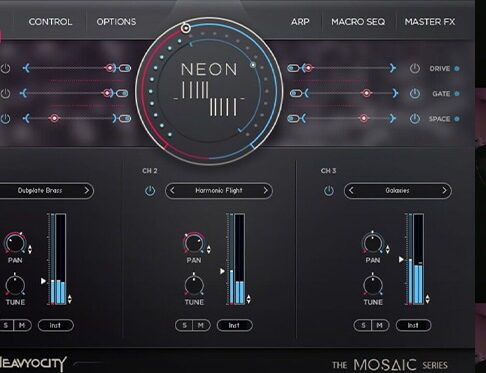Screen dimensions: 486x373
Task: Select previous preset for CH 2
Action: click(172, 191)
